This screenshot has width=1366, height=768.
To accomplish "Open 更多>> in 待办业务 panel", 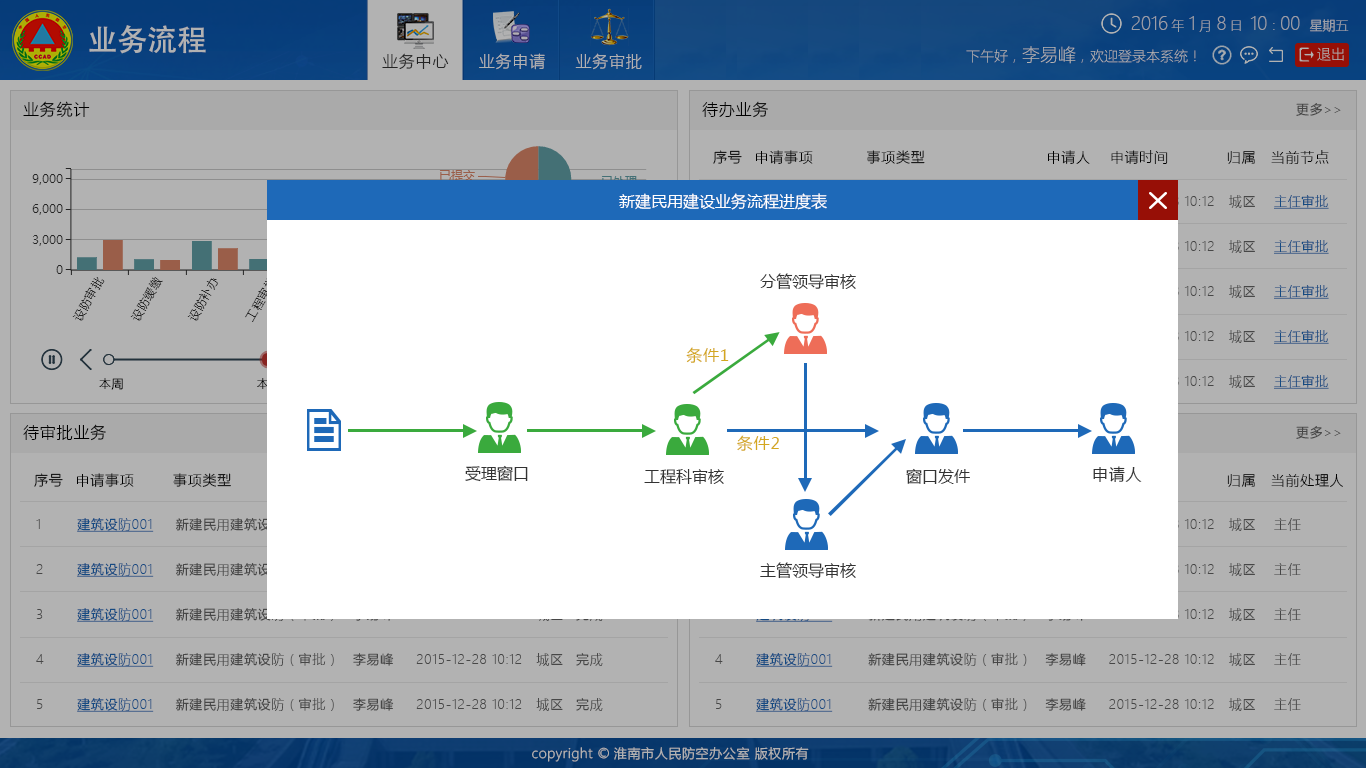I will (1318, 110).
